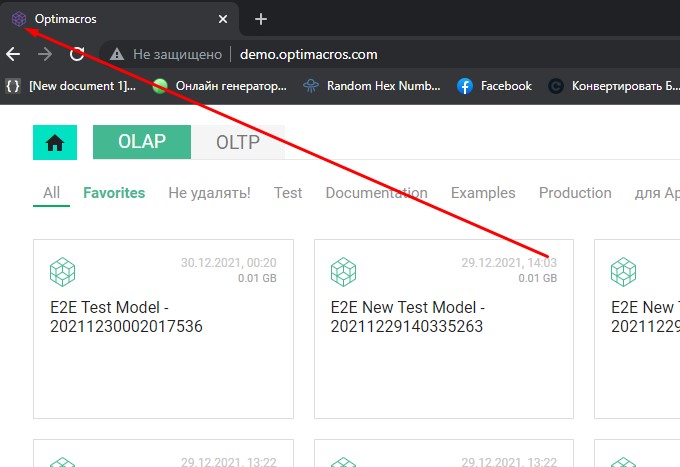The image size is (680, 467).
Task: Open a new browser tab
Action: (x=261, y=19)
